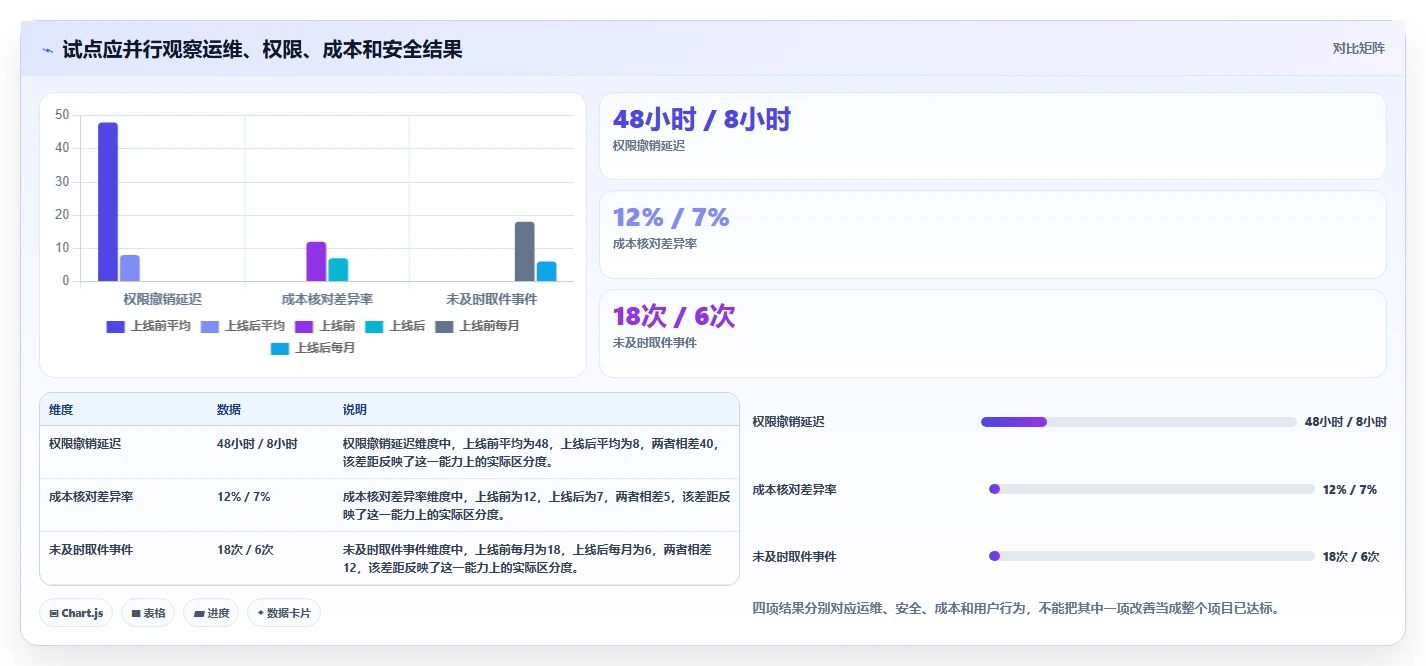
Task: Click the Chart.js tag chip
Action: [x=76, y=613]
